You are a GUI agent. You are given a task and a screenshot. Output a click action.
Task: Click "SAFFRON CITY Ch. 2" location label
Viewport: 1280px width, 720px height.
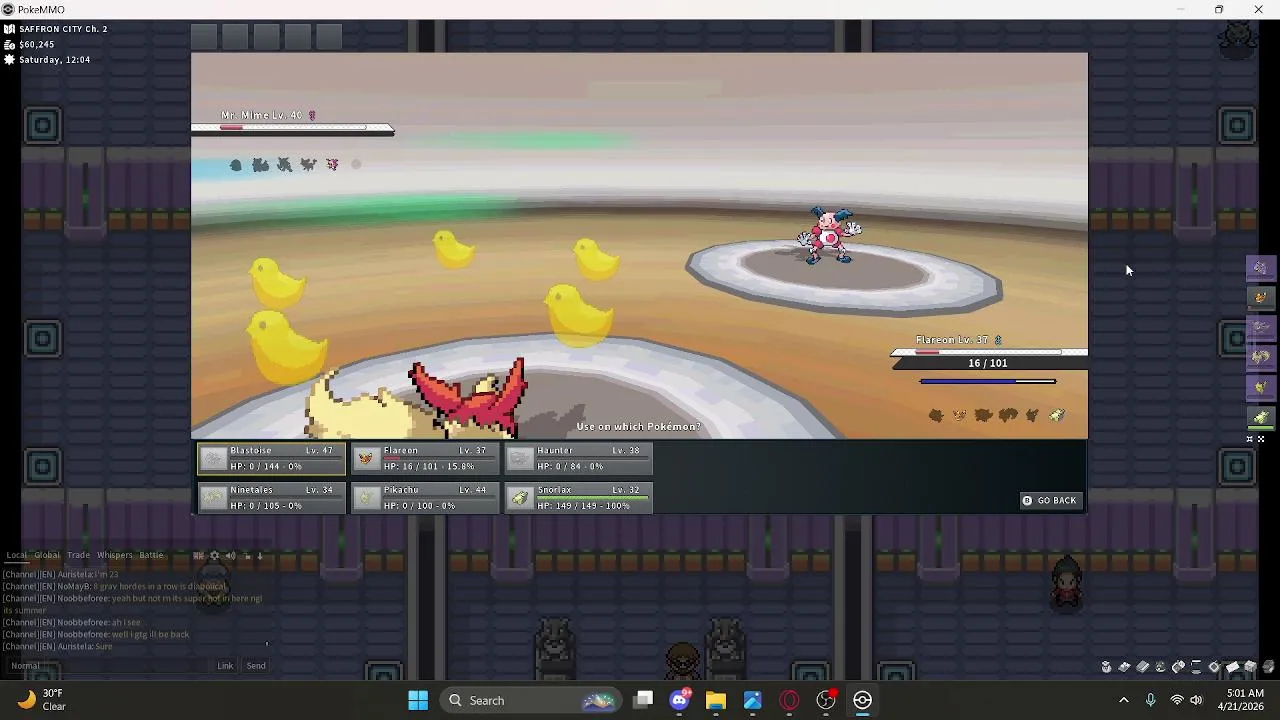click(x=63, y=29)
